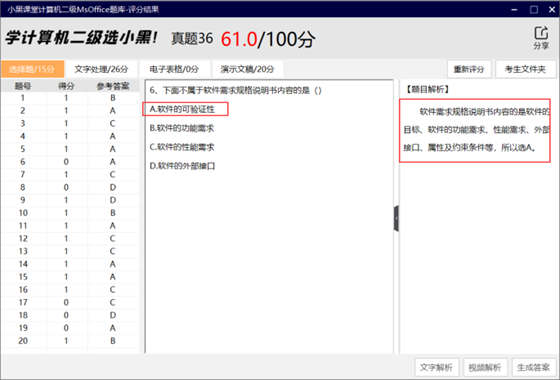Open the 电子表格/0分 tab
The image size is (560, 380).
click(174, 69)
